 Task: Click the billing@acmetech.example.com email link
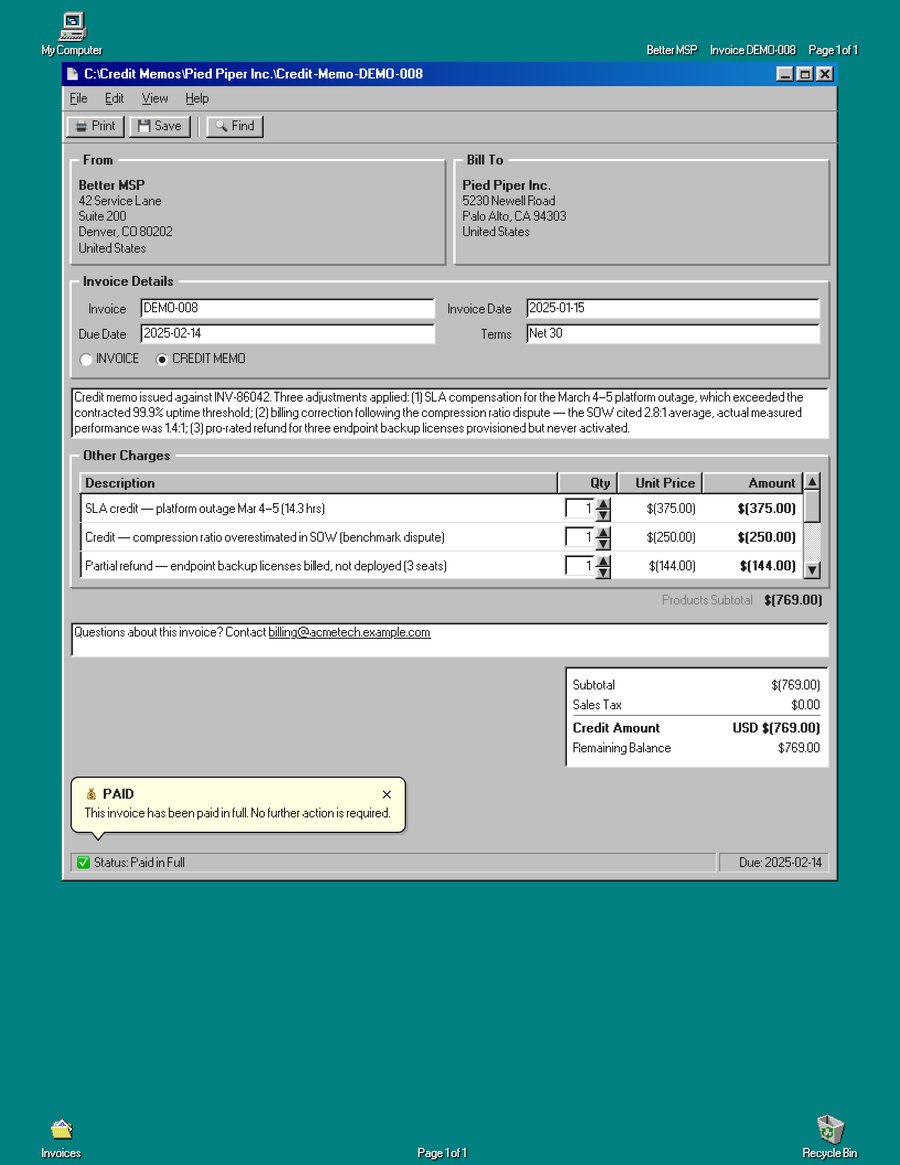(x=349, y=632)
